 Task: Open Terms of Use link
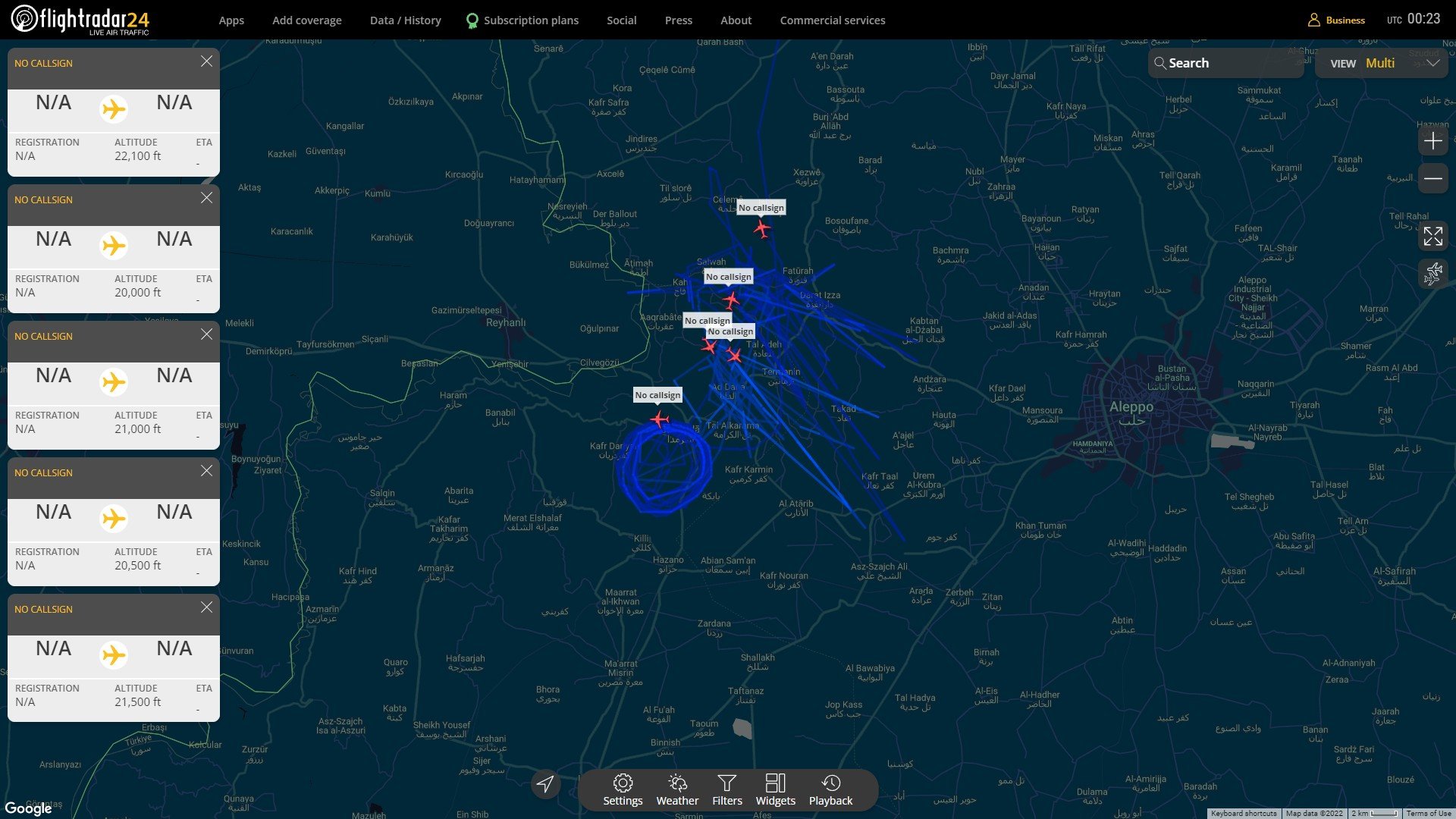point(1429,814)
